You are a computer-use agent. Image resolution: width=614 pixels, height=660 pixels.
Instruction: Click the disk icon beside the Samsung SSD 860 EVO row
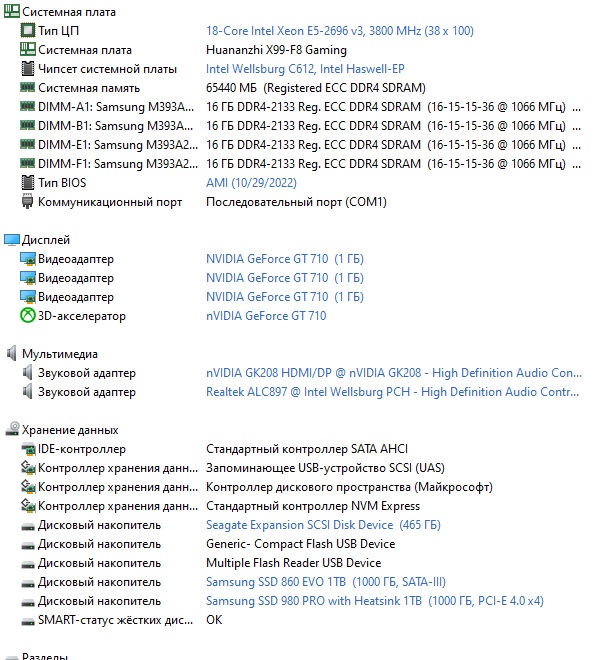point(28,583)
